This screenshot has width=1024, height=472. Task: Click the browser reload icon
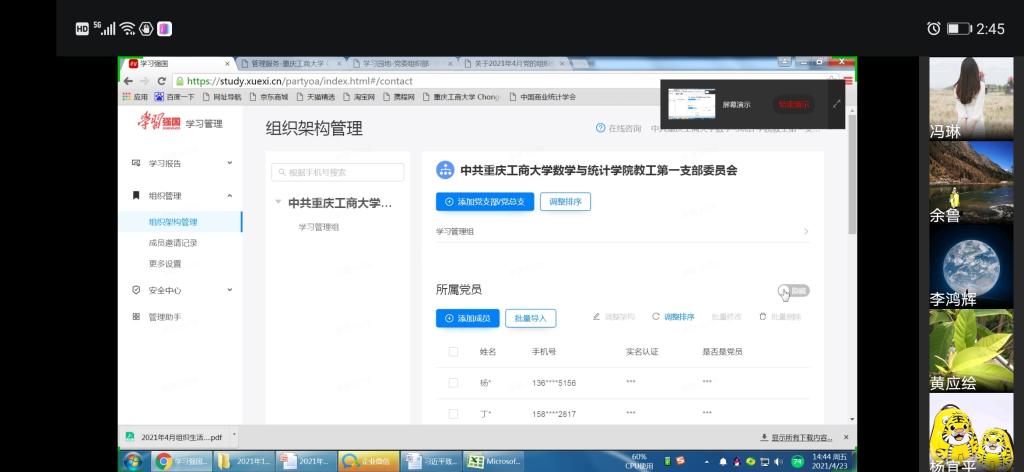click(161, 81)
